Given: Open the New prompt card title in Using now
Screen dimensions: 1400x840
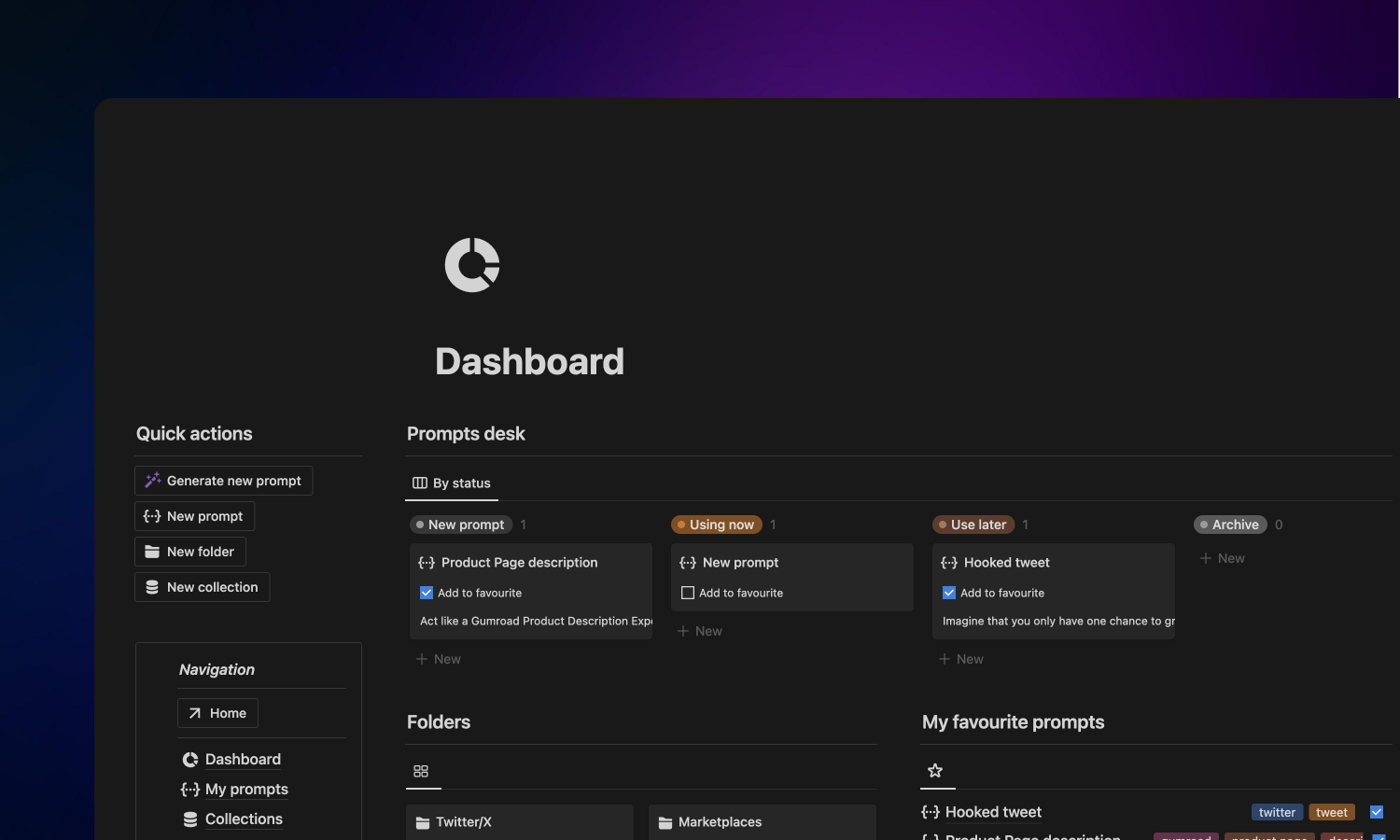Looking at the screenshot, I should [x=740, y=563].
